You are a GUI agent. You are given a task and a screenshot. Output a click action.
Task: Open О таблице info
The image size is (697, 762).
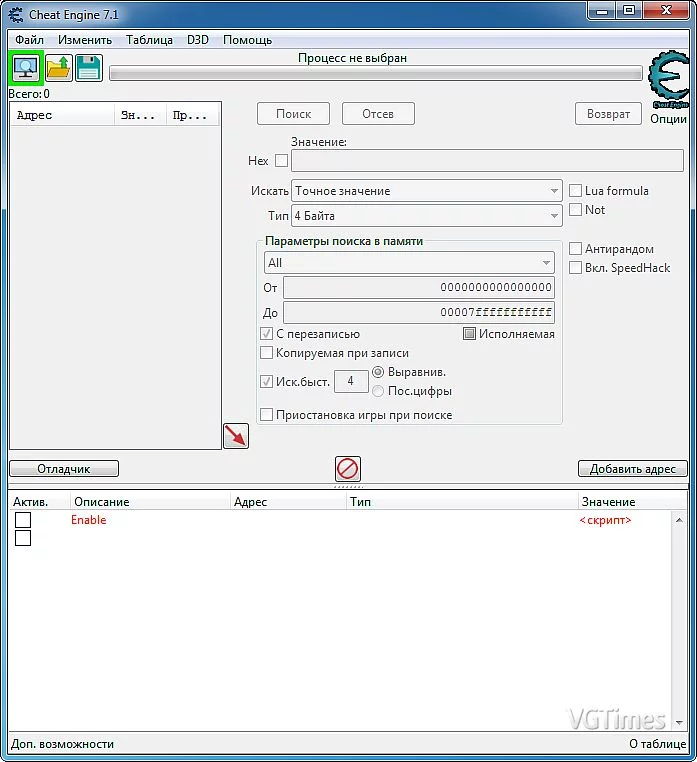658,744
